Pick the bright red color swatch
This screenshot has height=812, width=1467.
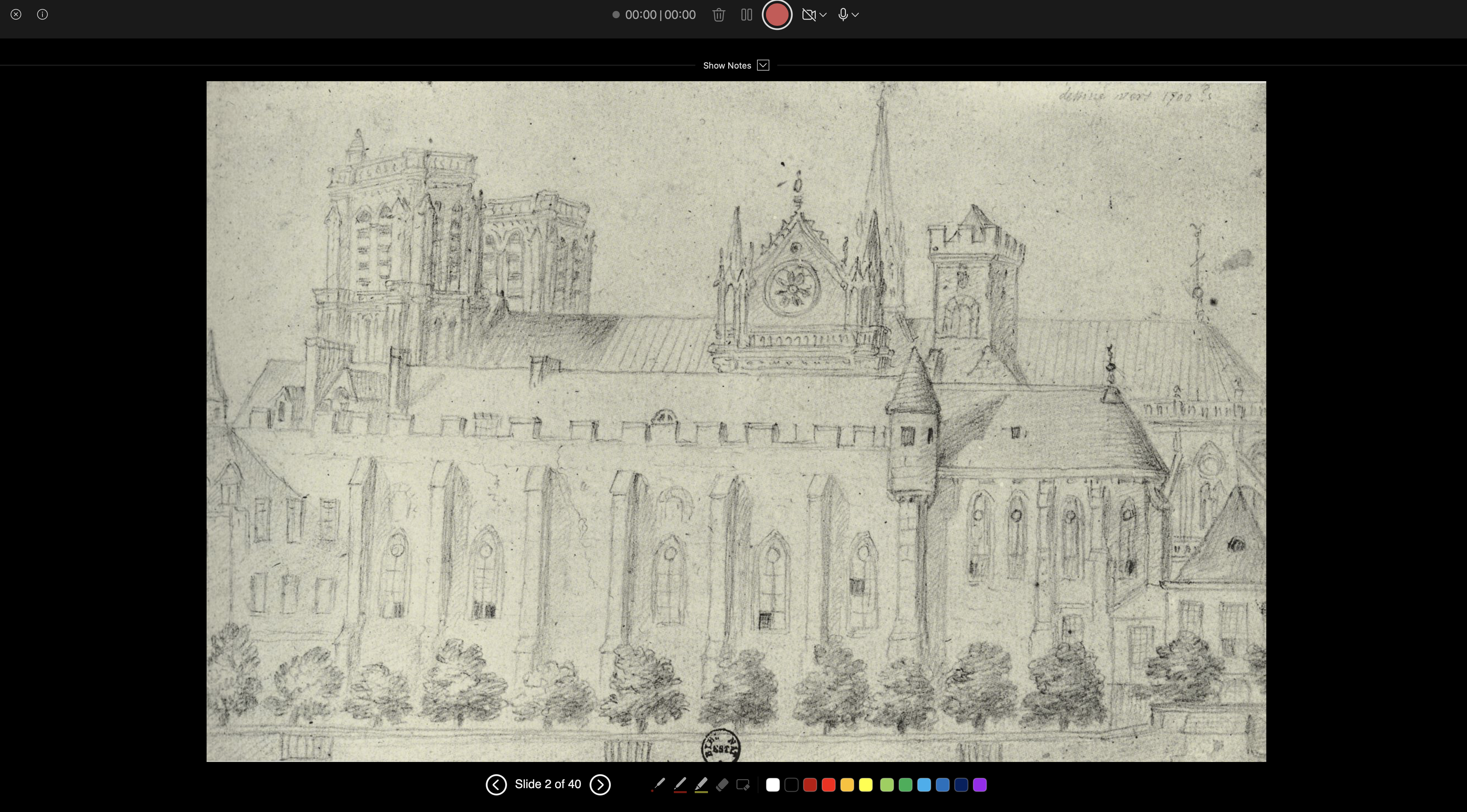click(x=829, y=785)
